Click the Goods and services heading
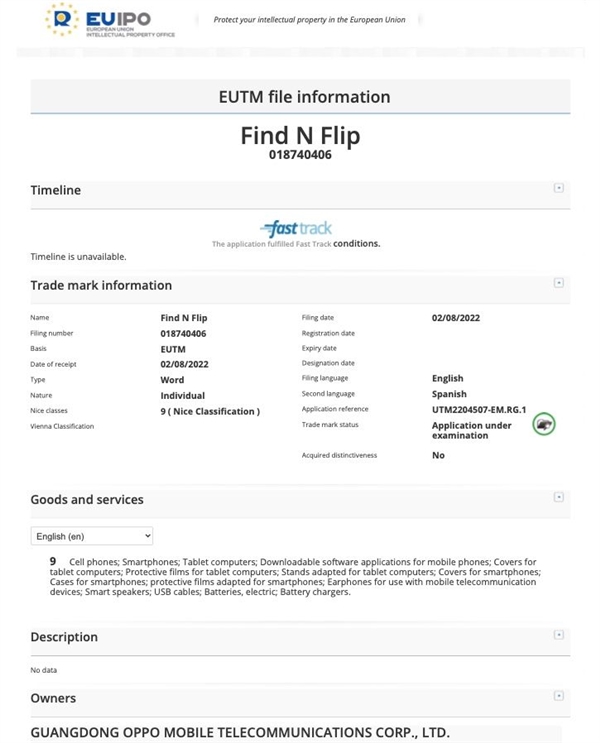 pos(87,499)
